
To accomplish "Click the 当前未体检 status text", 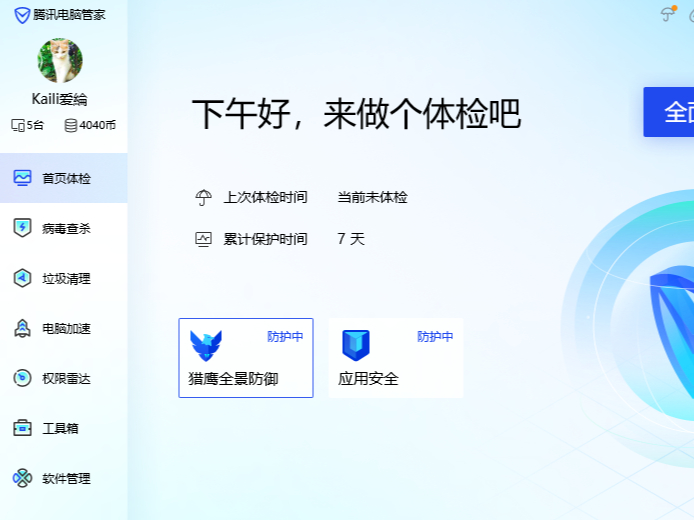I will (x=372, y=197).
